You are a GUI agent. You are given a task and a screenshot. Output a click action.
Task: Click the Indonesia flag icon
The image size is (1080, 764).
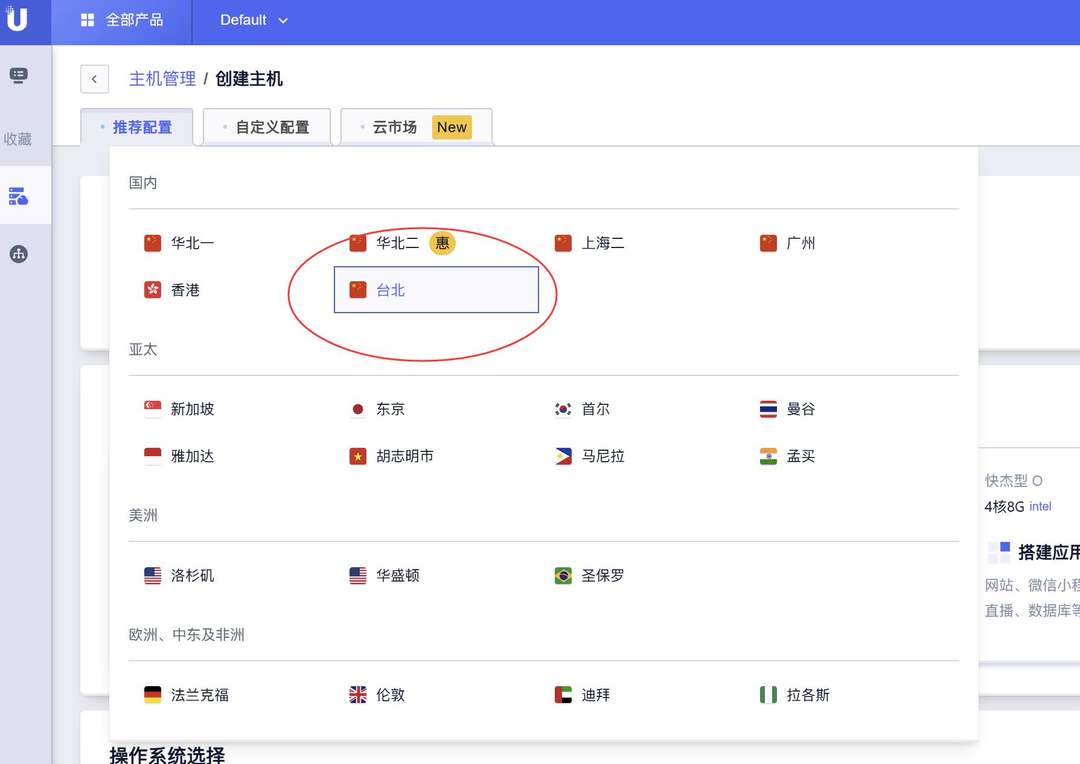152,456
